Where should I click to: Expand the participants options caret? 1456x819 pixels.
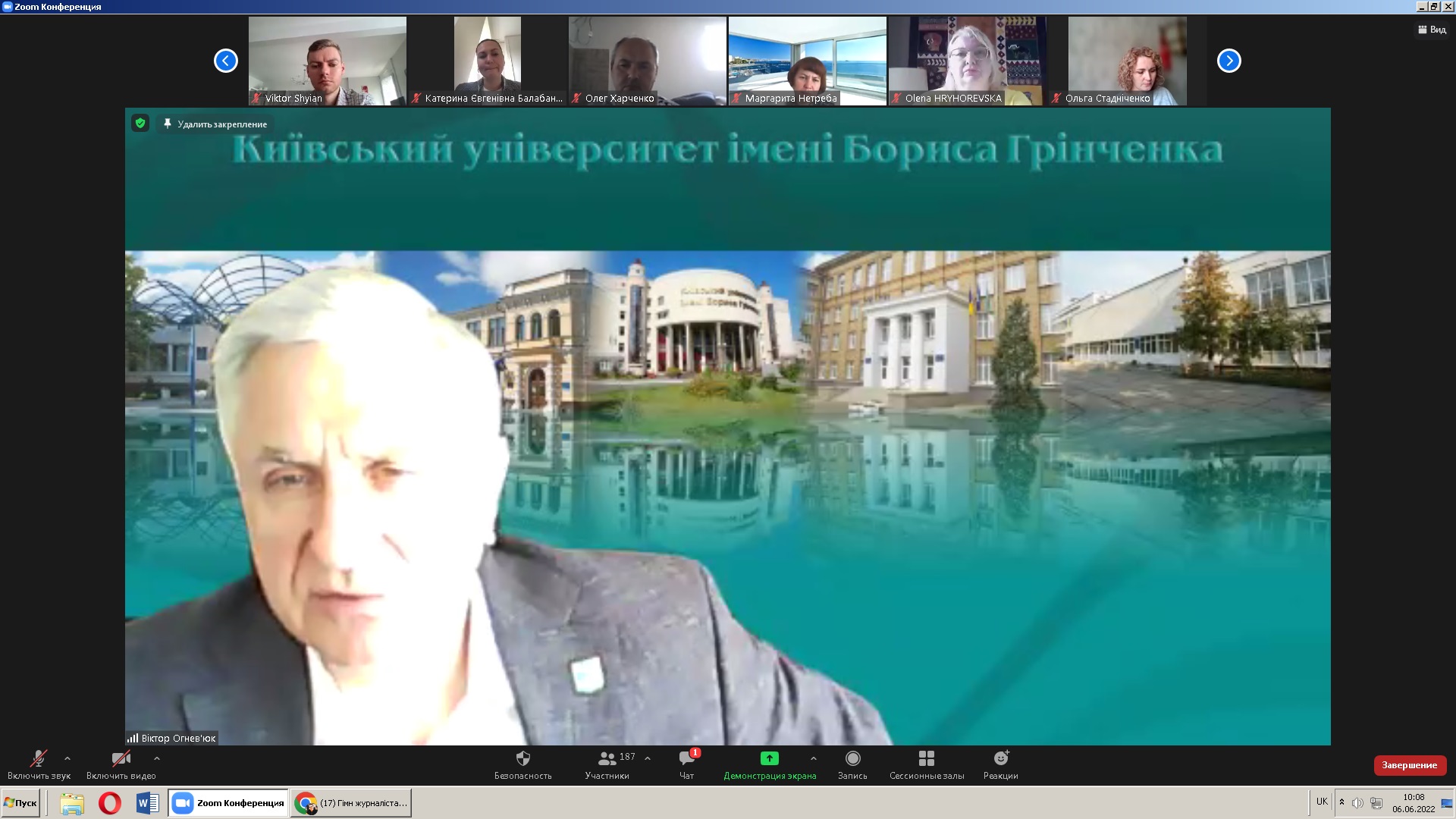pos(648,758)
